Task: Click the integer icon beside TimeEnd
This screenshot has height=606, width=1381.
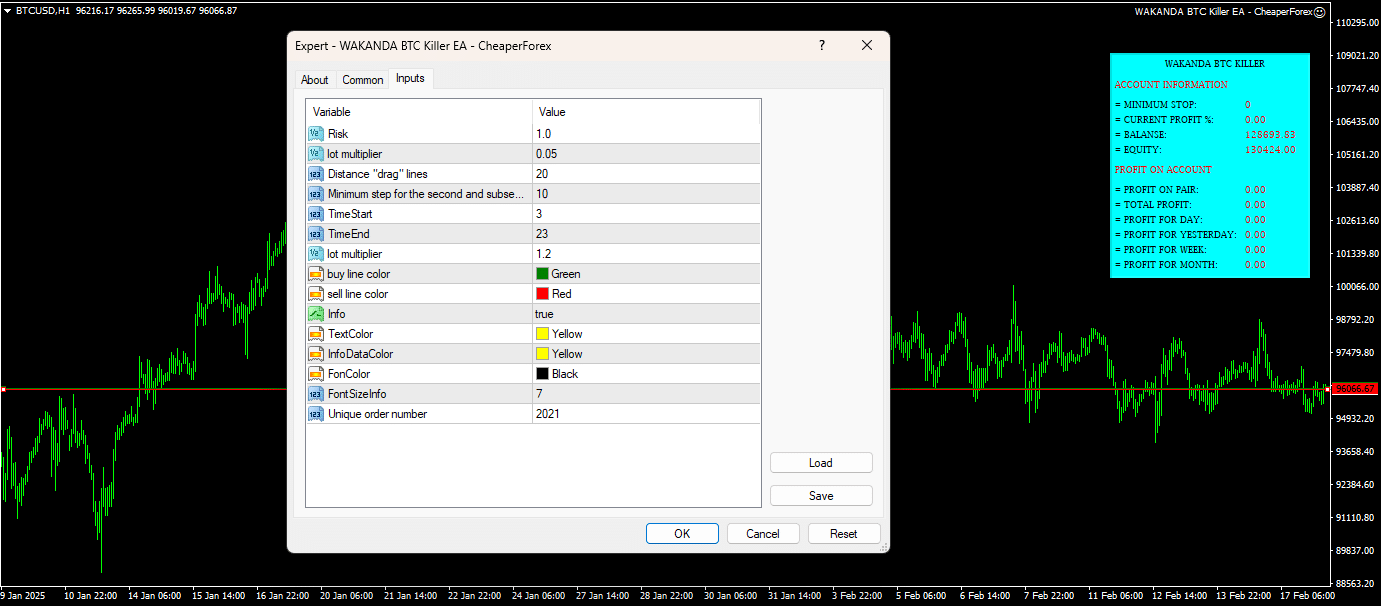Action: 316,234
